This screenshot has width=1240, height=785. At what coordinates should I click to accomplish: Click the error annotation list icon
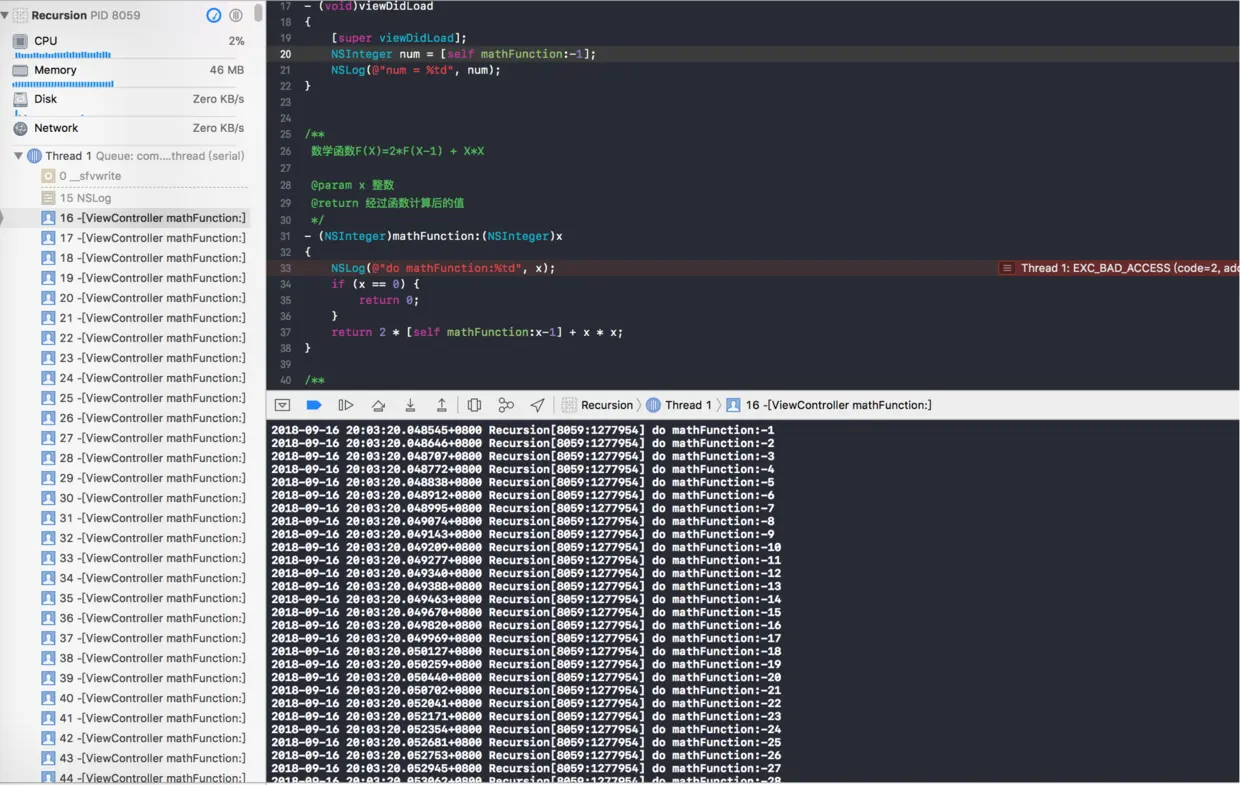tap(1007, 268)
